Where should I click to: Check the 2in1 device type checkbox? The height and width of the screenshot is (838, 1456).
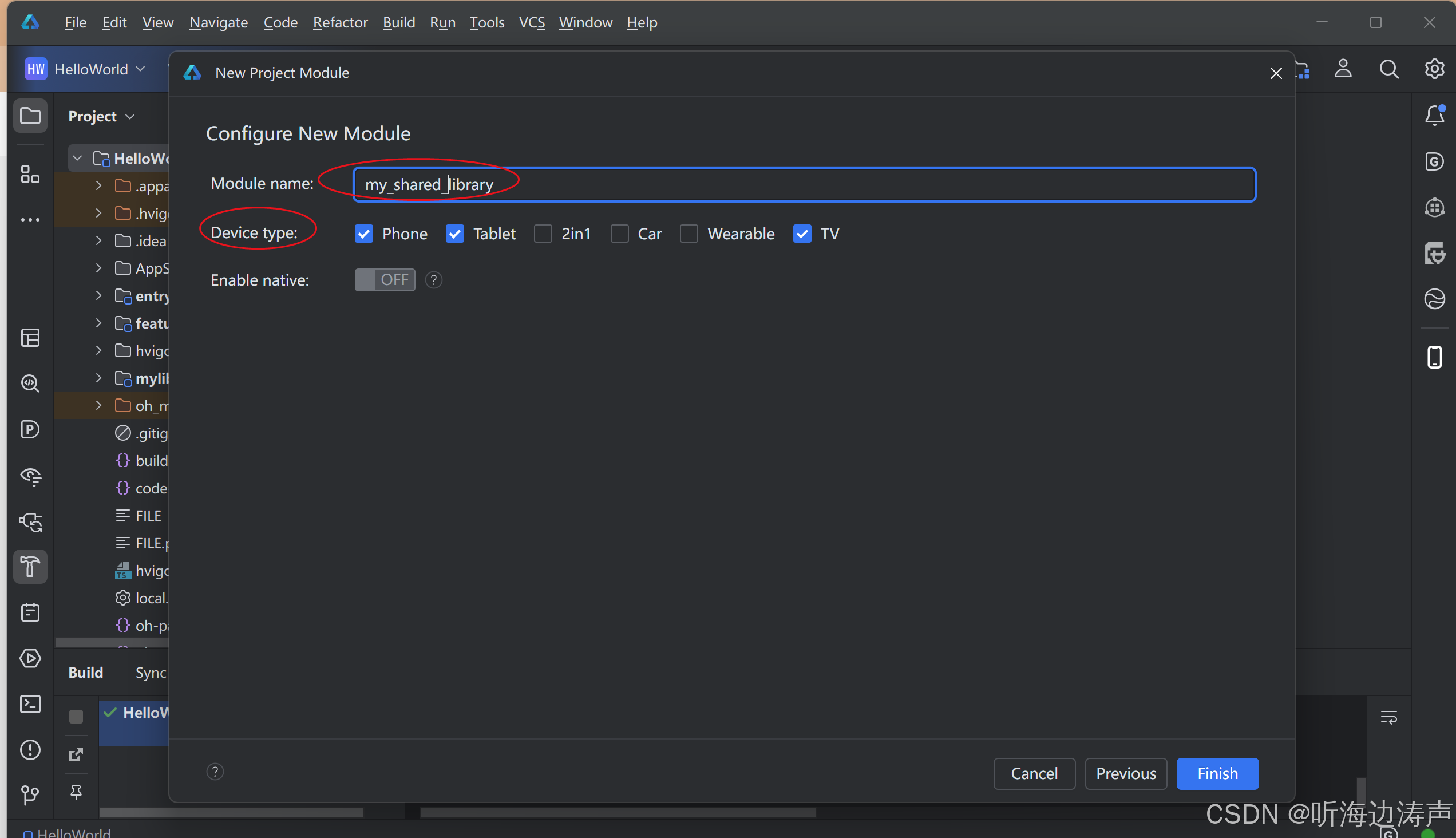[x=543, y=234]
